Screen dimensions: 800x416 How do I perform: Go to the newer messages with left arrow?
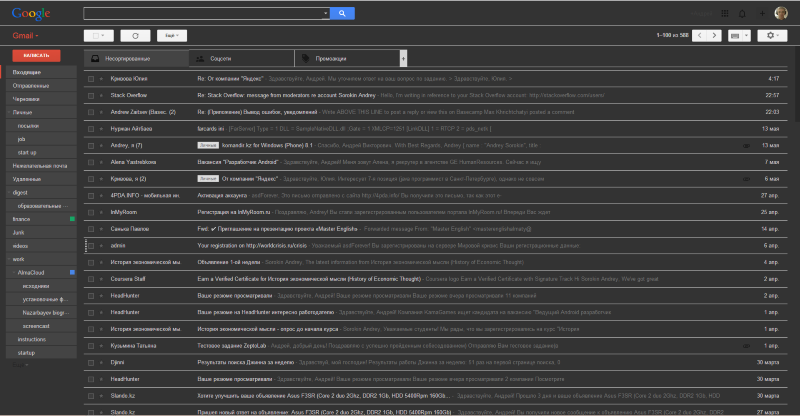coord(699,35)
